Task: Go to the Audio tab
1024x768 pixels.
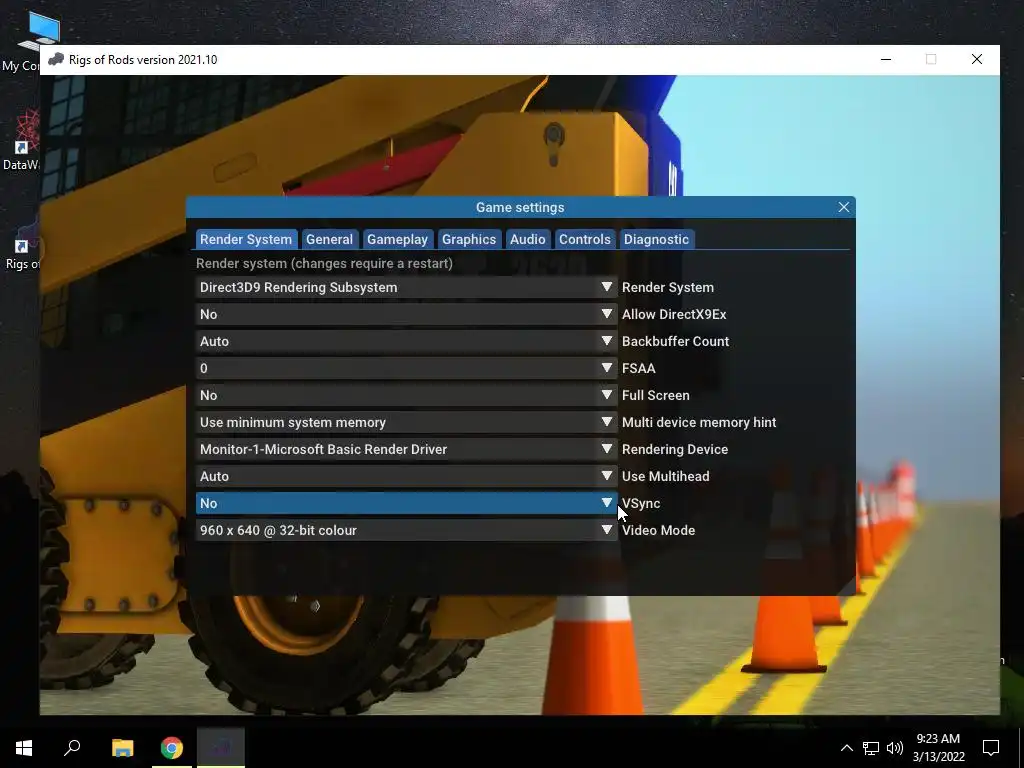Action: tap(528, 239)
